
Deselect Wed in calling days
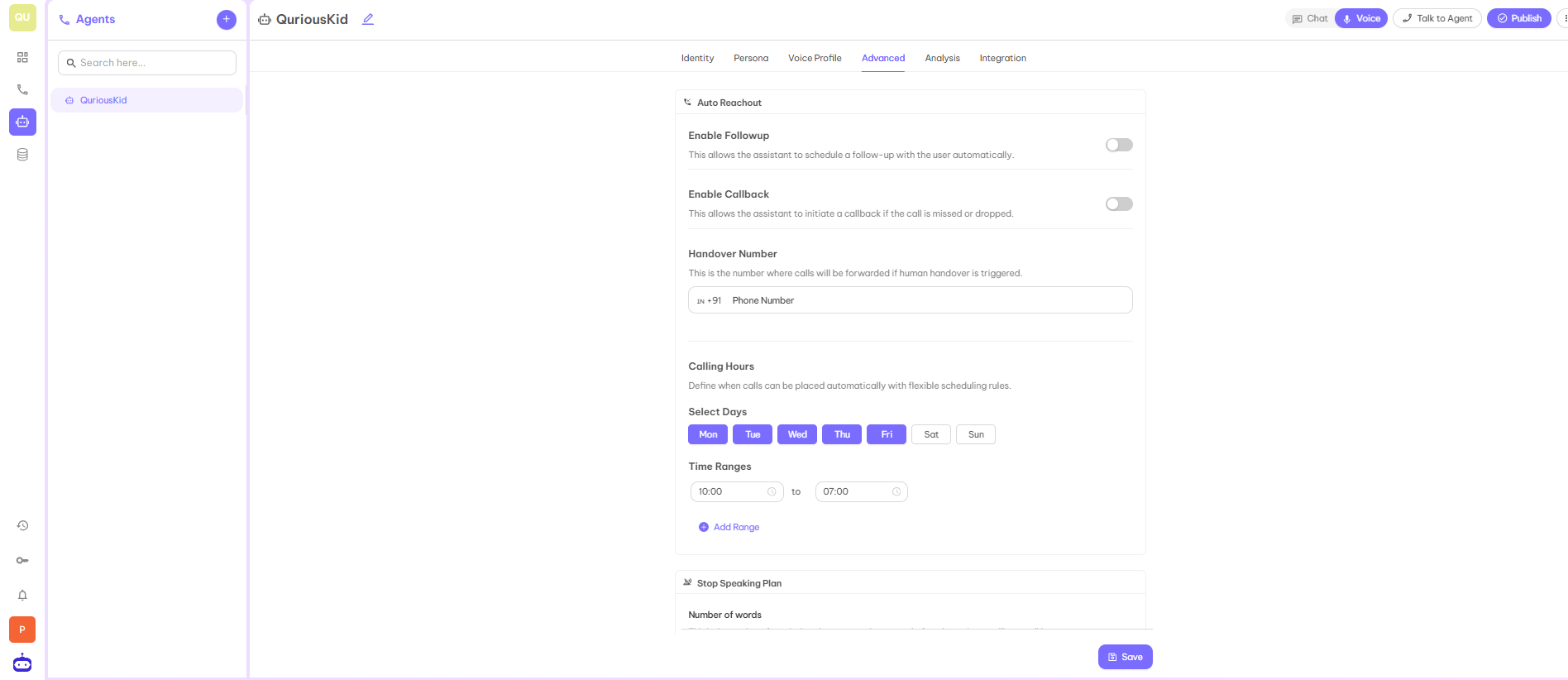click(797, 434)
